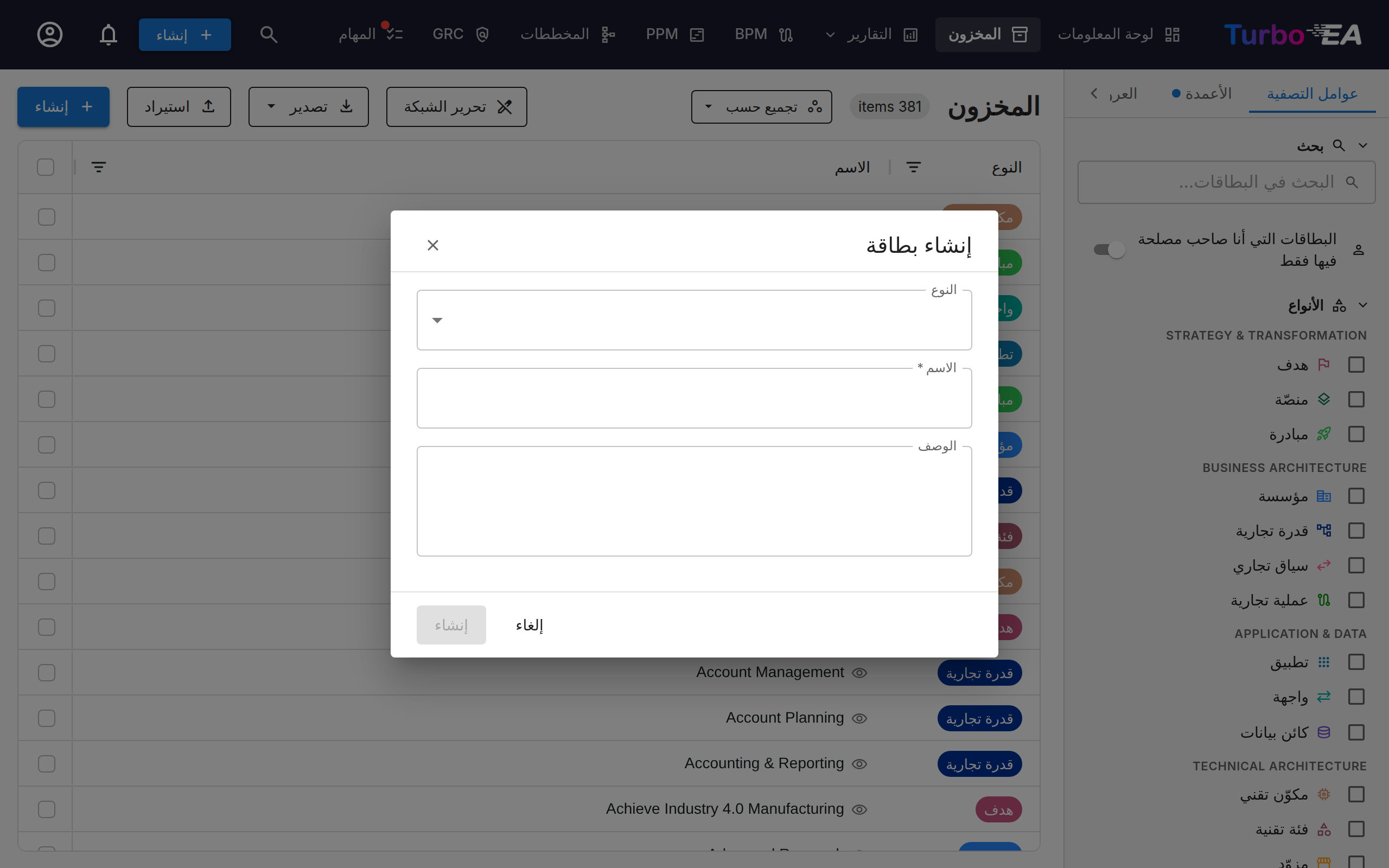Check the هدف type filter checkbox
This screenshot has width=1389, height=868.
[1356, 365]
